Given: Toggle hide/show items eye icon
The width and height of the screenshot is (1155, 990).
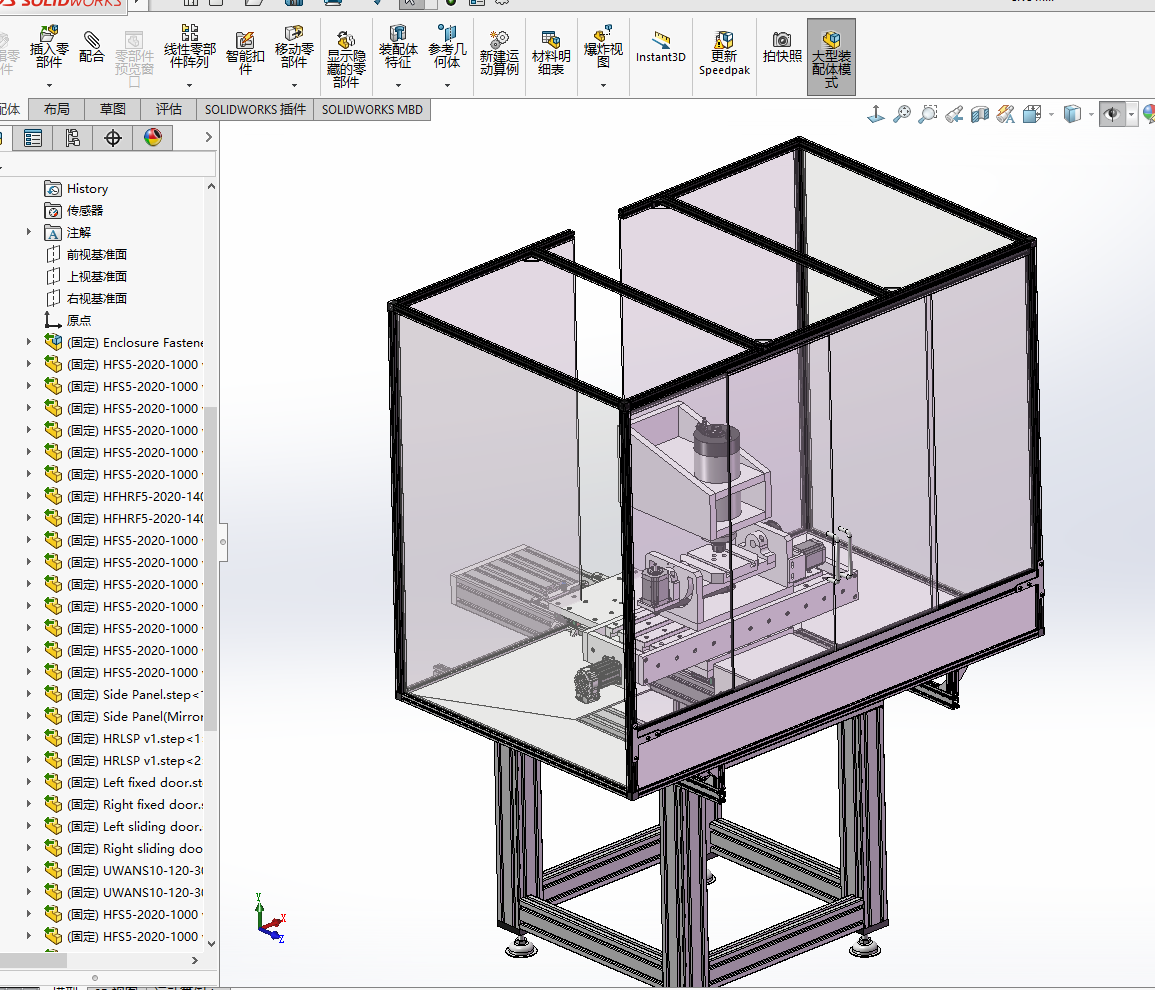Looking at the screenshot, I should coord(1111,115).
